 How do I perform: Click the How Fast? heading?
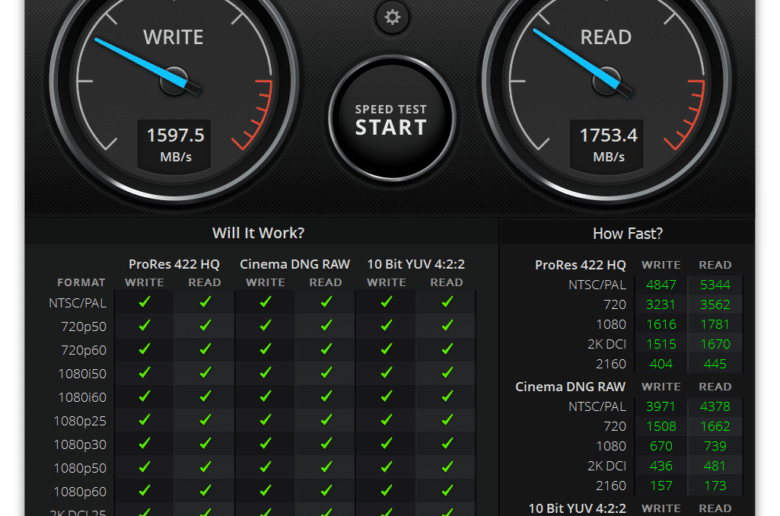coord(628,233)
